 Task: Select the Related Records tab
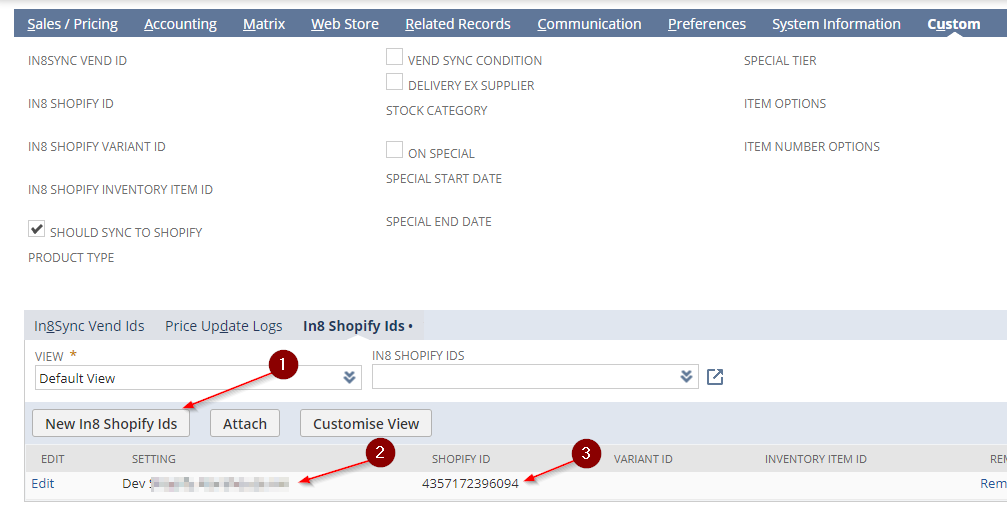tap(457, 24)
